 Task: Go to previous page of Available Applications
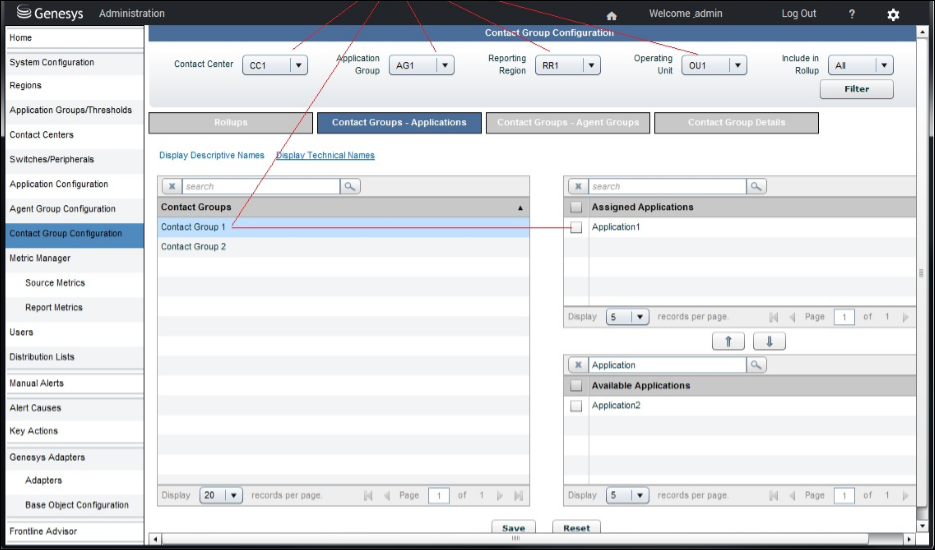coord(792,496)
